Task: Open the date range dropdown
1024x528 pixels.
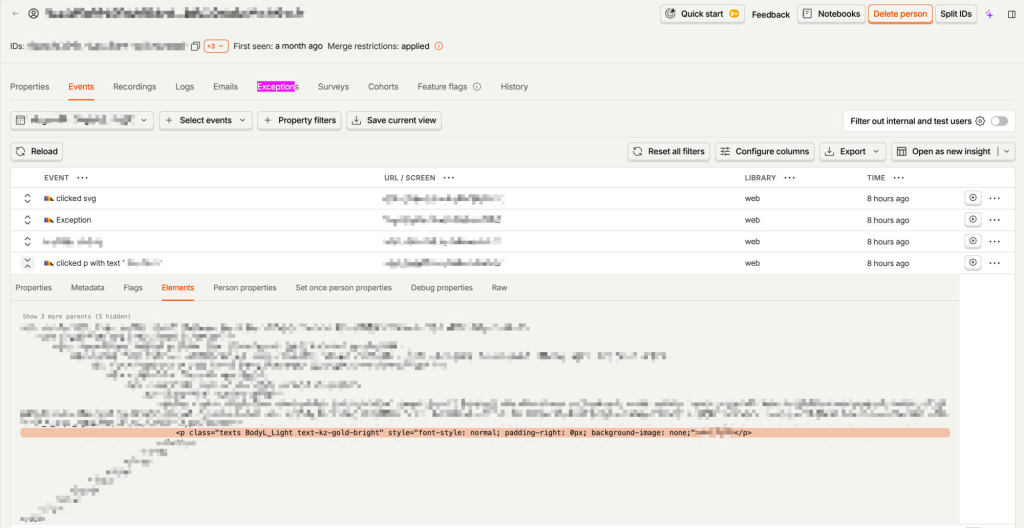Action: 82,120
